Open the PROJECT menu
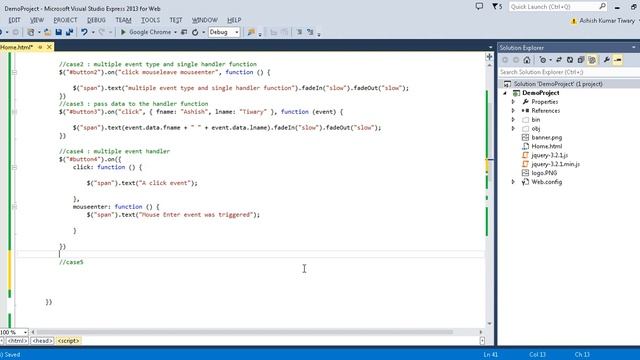640x360 pixels. point(65,20)
